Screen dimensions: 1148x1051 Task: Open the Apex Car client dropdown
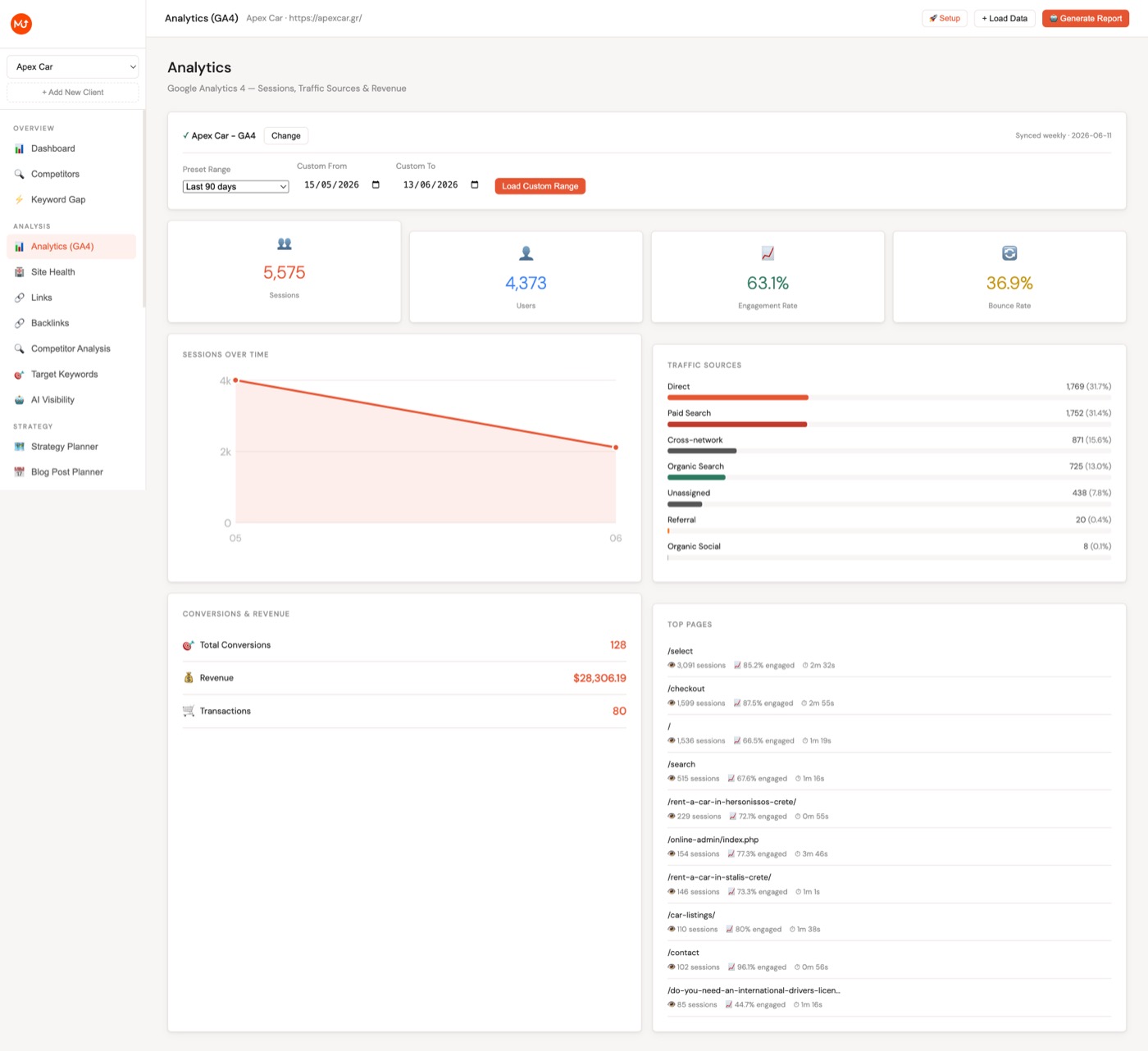72,66
